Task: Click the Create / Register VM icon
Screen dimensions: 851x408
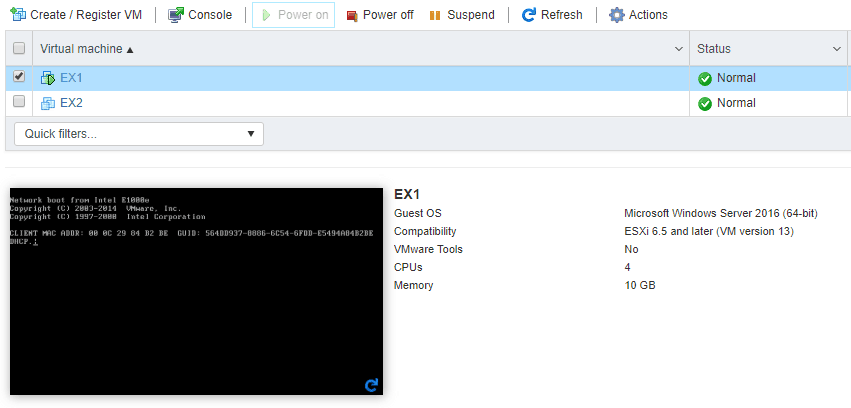Action: click(x=18, y=15)
